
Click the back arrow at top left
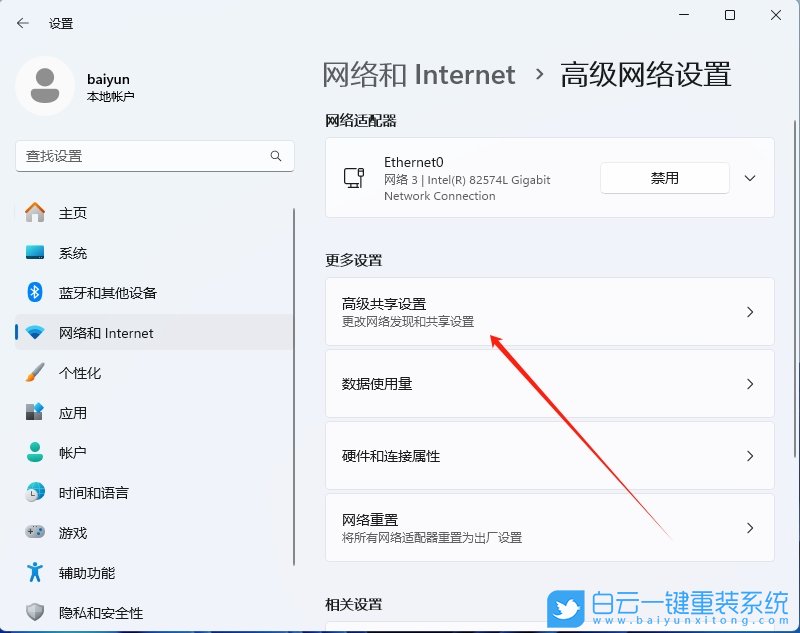coord(22,22)
